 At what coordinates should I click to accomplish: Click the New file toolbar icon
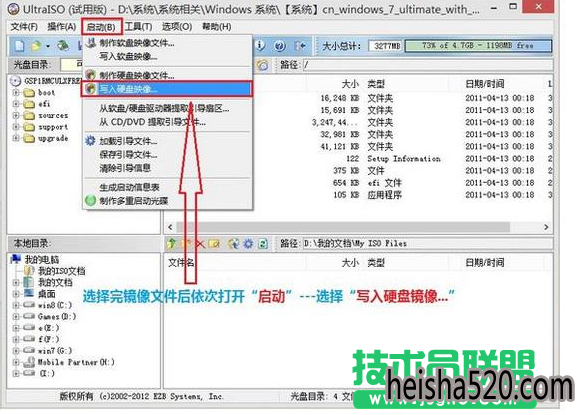point(19,46)
